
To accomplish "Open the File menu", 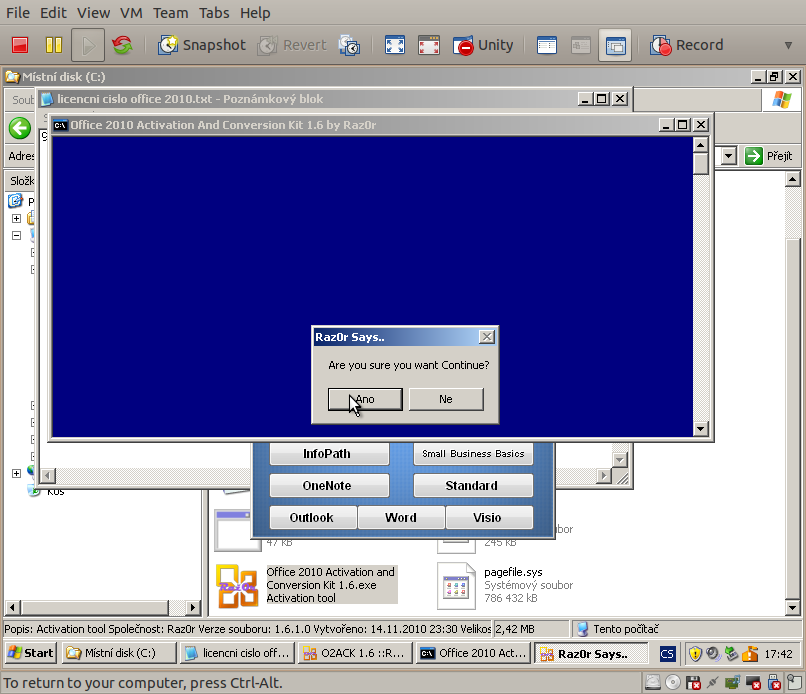I will (18, 13).
